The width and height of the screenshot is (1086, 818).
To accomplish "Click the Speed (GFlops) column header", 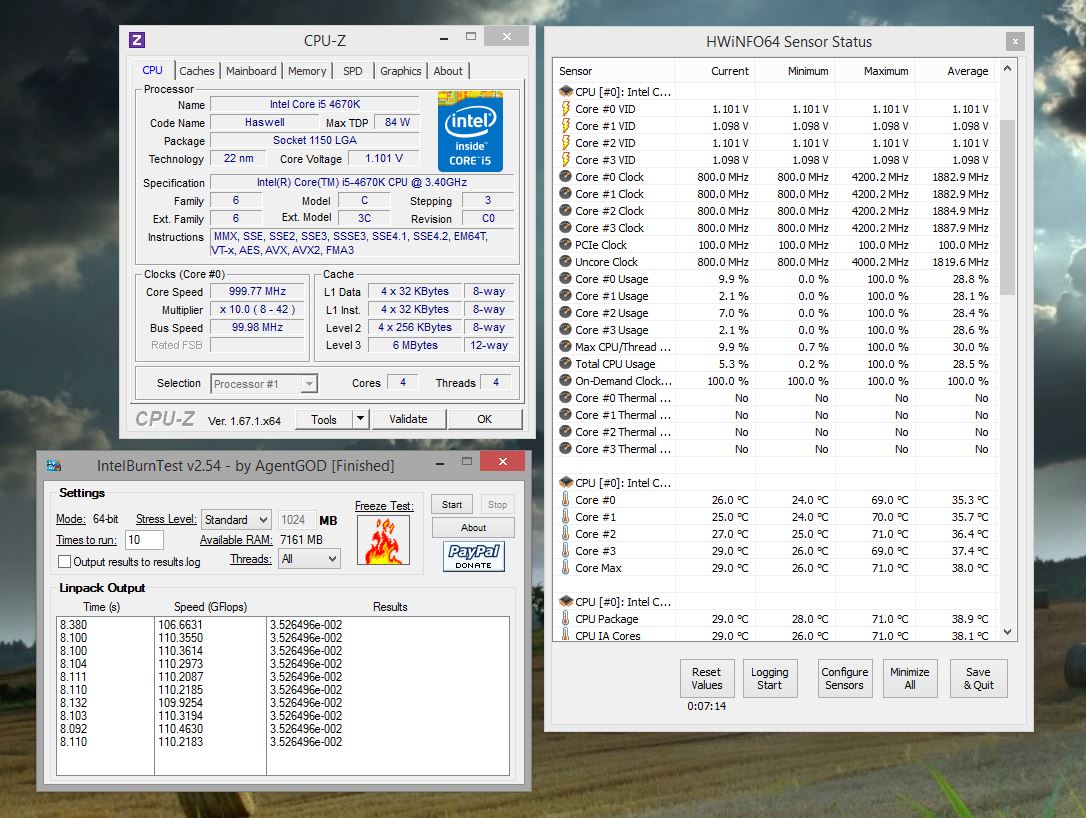I will (x=211, y=607).
